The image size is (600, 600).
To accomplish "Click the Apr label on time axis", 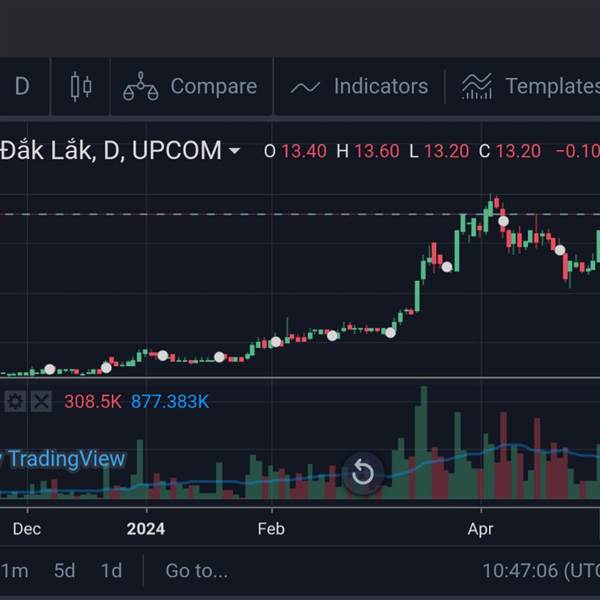I will click(480, 529).
